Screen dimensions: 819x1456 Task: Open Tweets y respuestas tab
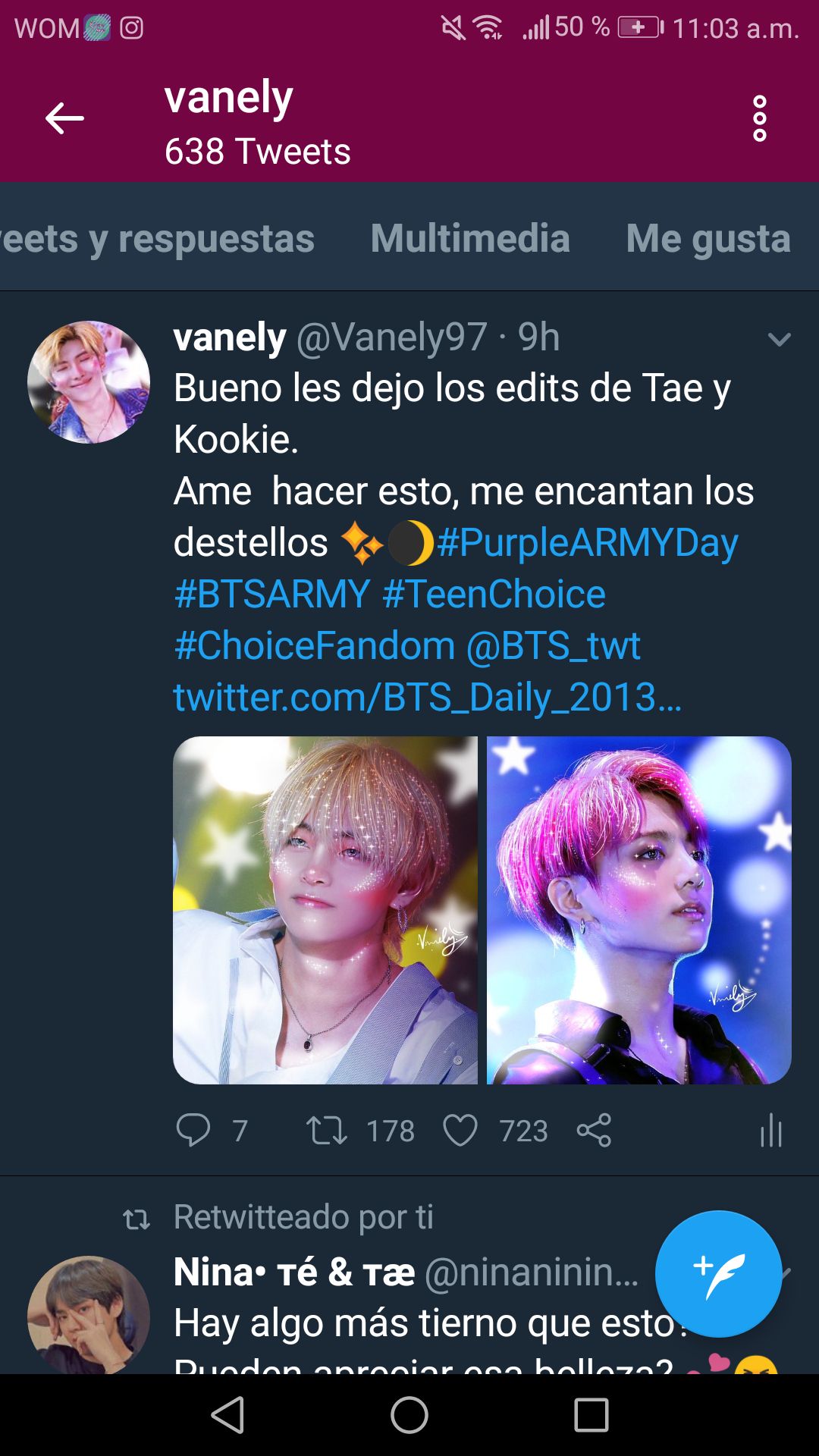point(157,238)
